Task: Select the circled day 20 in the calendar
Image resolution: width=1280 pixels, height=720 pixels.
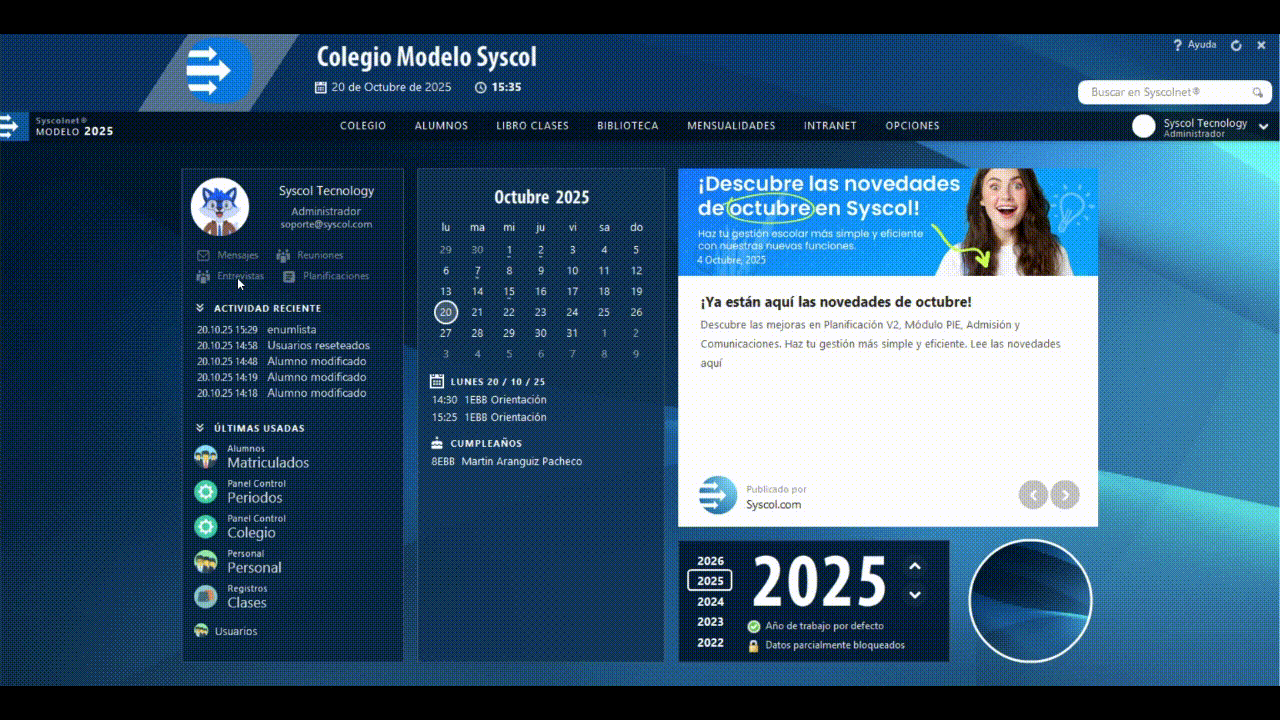Action: pyautogui.click(x=446, y=312)
